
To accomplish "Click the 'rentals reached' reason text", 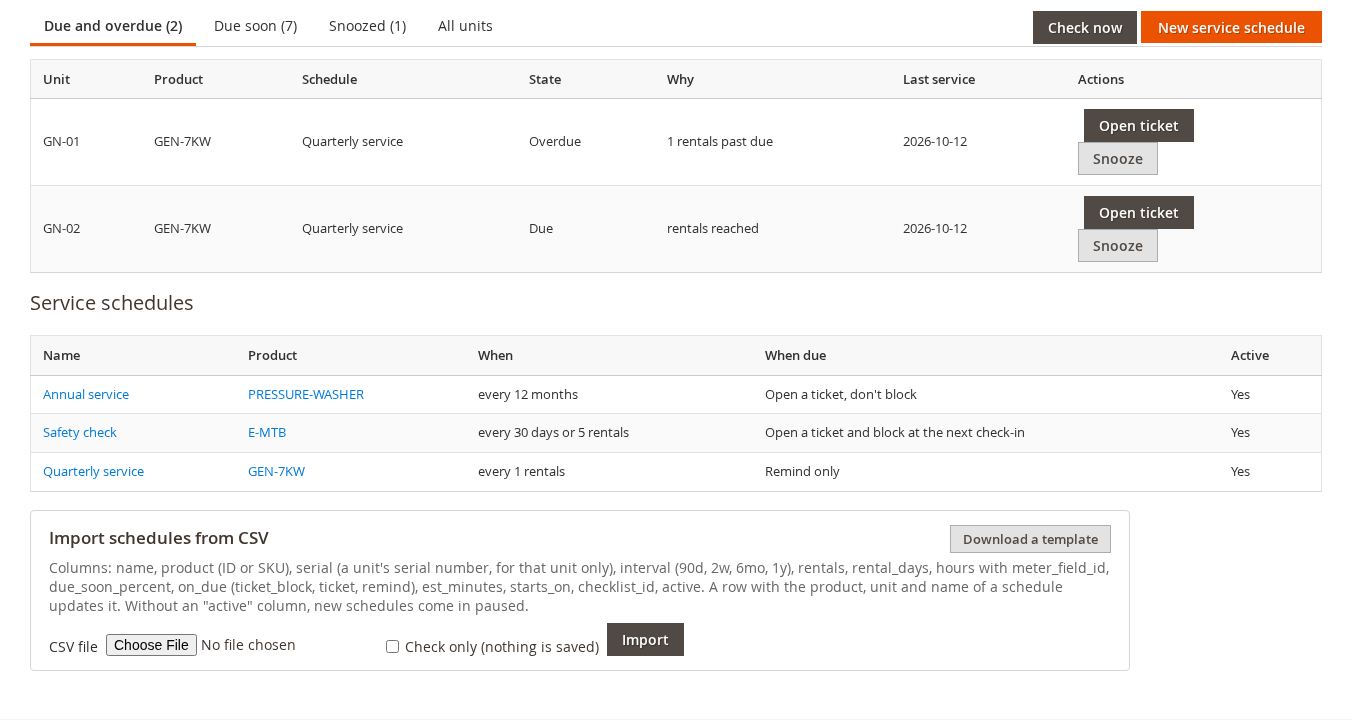I will [713, 229].
